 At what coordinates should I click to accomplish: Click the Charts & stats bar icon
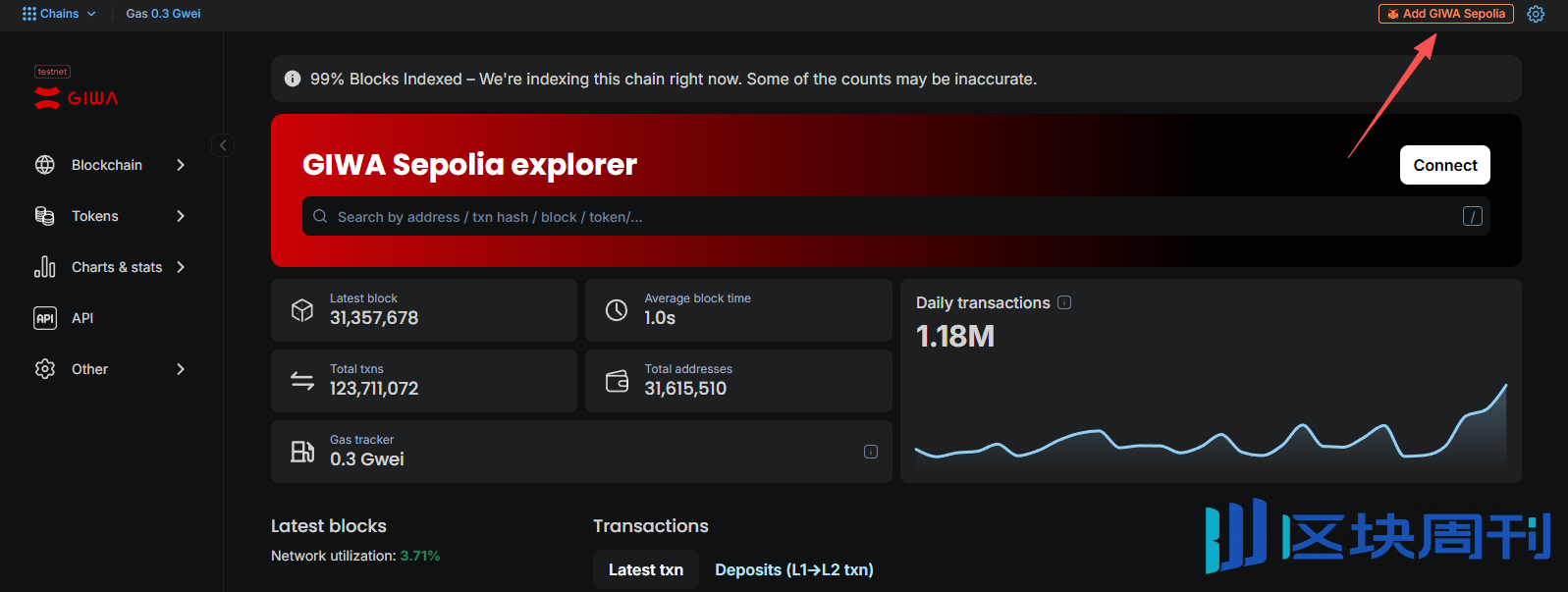(45, 267)
